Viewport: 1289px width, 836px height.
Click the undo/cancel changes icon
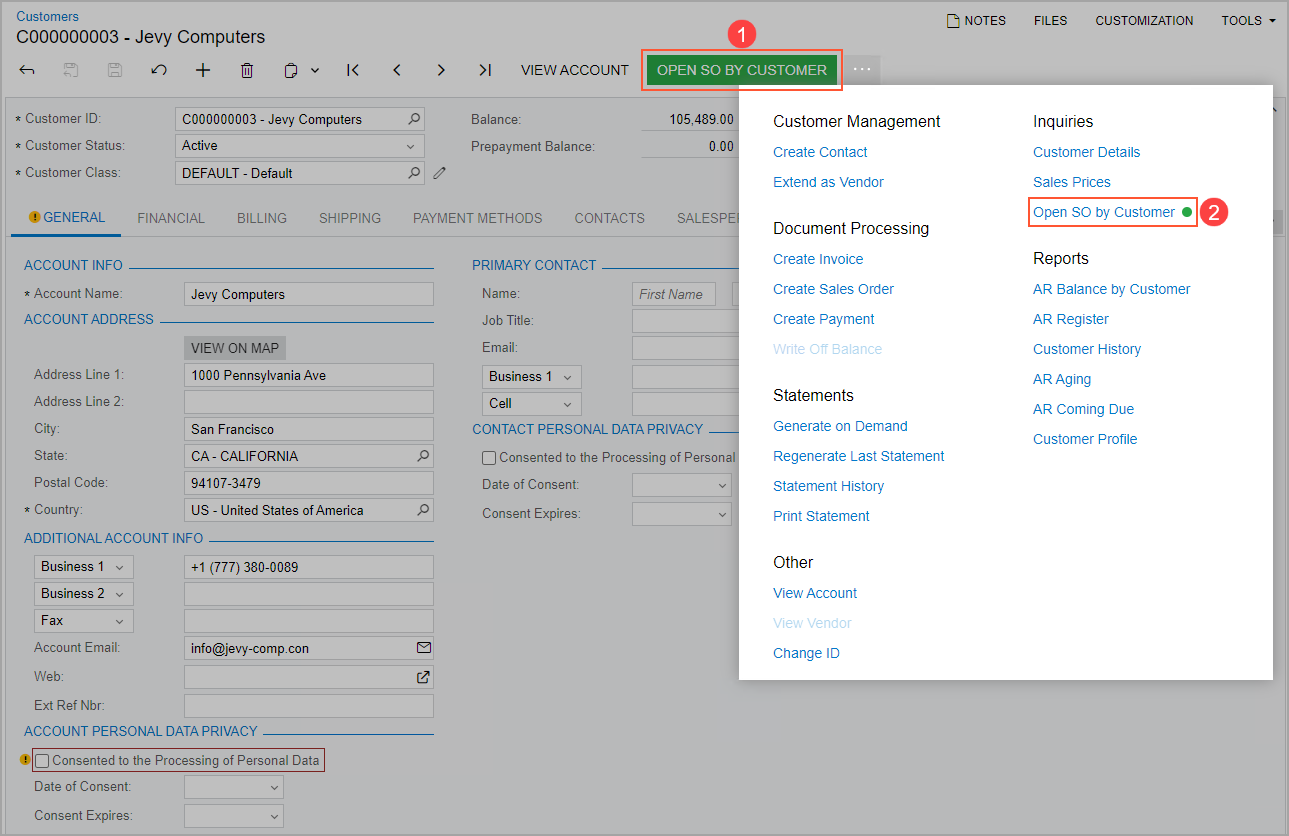[159, 70]
